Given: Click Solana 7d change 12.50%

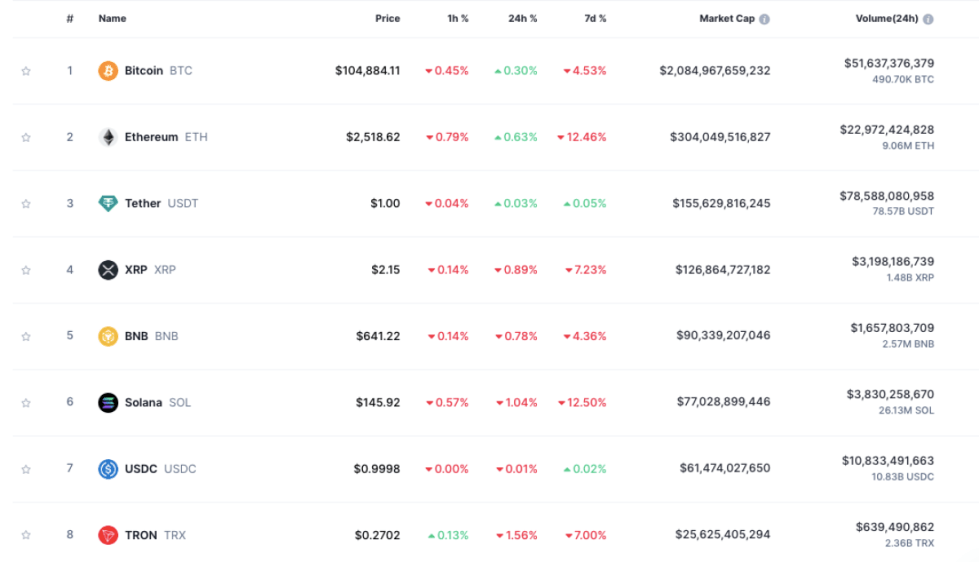Looking at the screenshot, I should click(582, 402).
